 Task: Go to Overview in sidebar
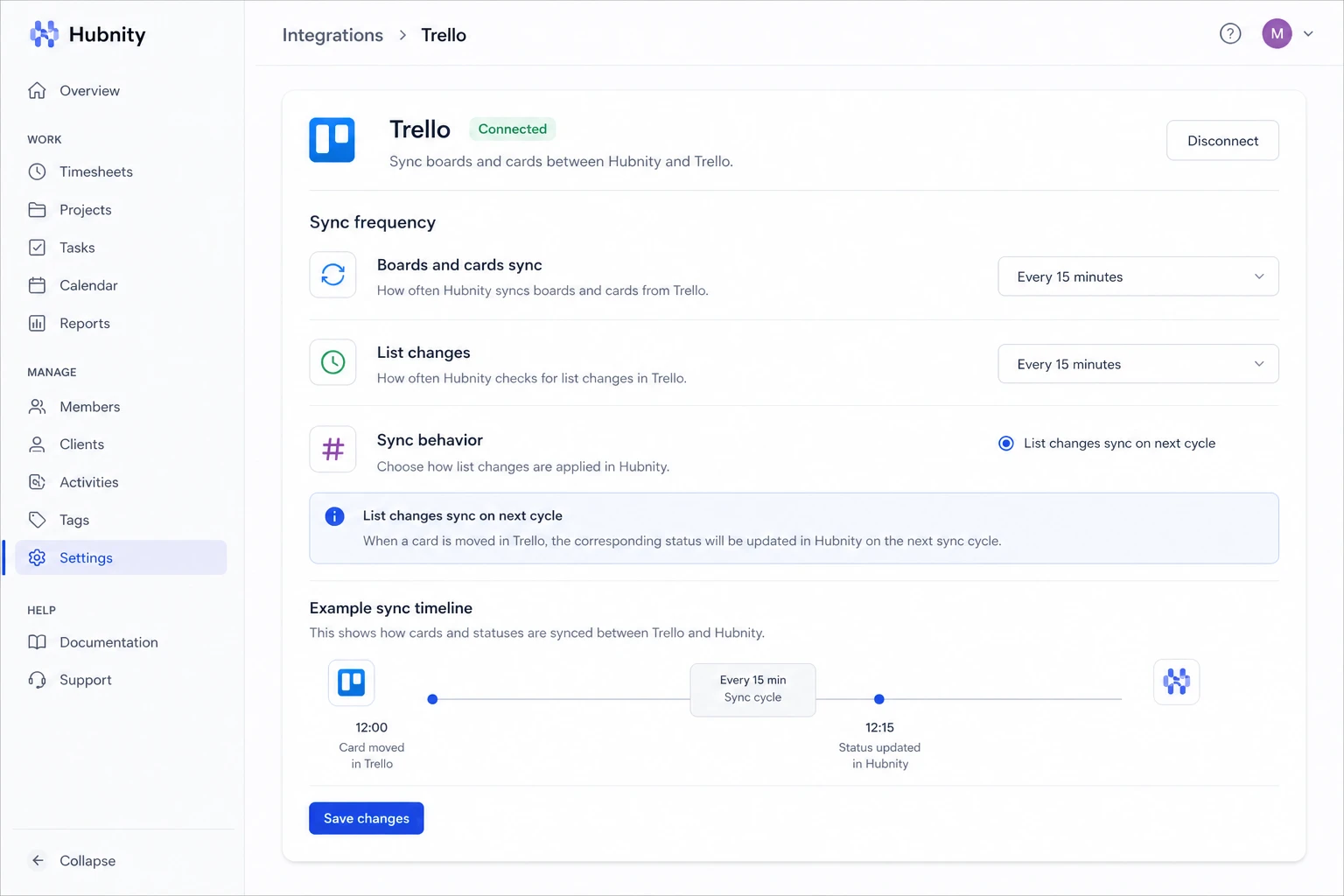tap(120, 91)
